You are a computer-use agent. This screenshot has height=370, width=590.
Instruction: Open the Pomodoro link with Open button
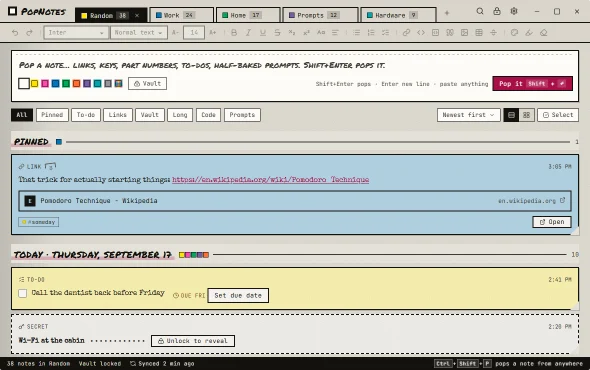(552, 222)
